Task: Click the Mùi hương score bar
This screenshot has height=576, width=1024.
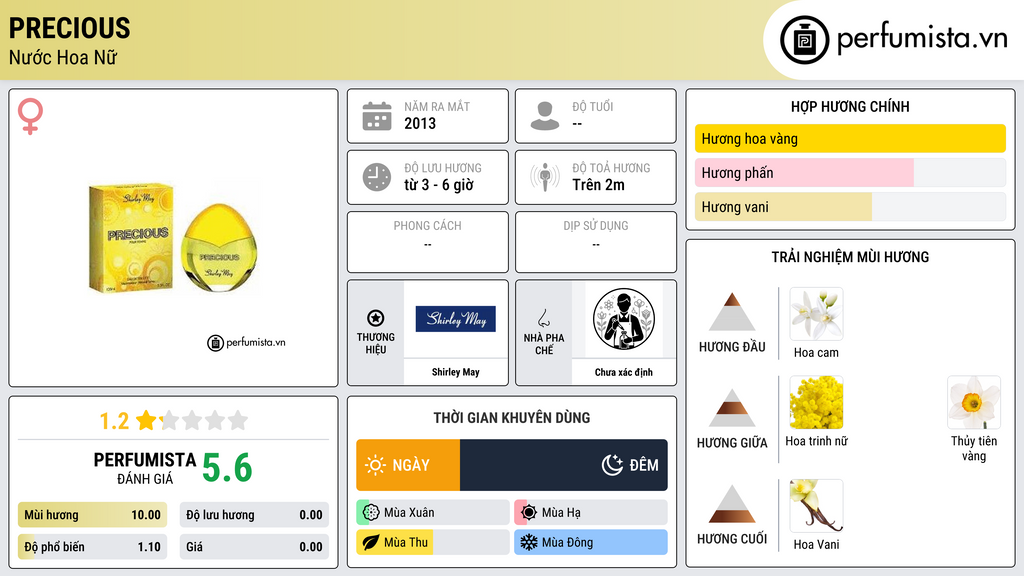Action: click(92, 515)
